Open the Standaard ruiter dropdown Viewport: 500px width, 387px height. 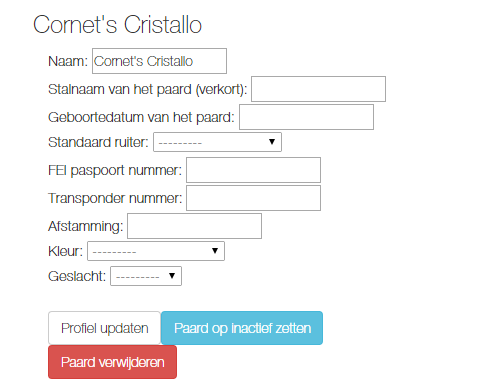217,142
